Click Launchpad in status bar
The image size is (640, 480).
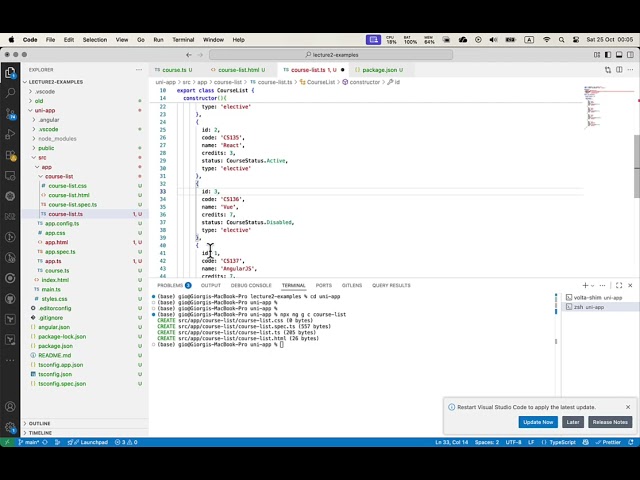pyautogui.click(x=88, y=442)
